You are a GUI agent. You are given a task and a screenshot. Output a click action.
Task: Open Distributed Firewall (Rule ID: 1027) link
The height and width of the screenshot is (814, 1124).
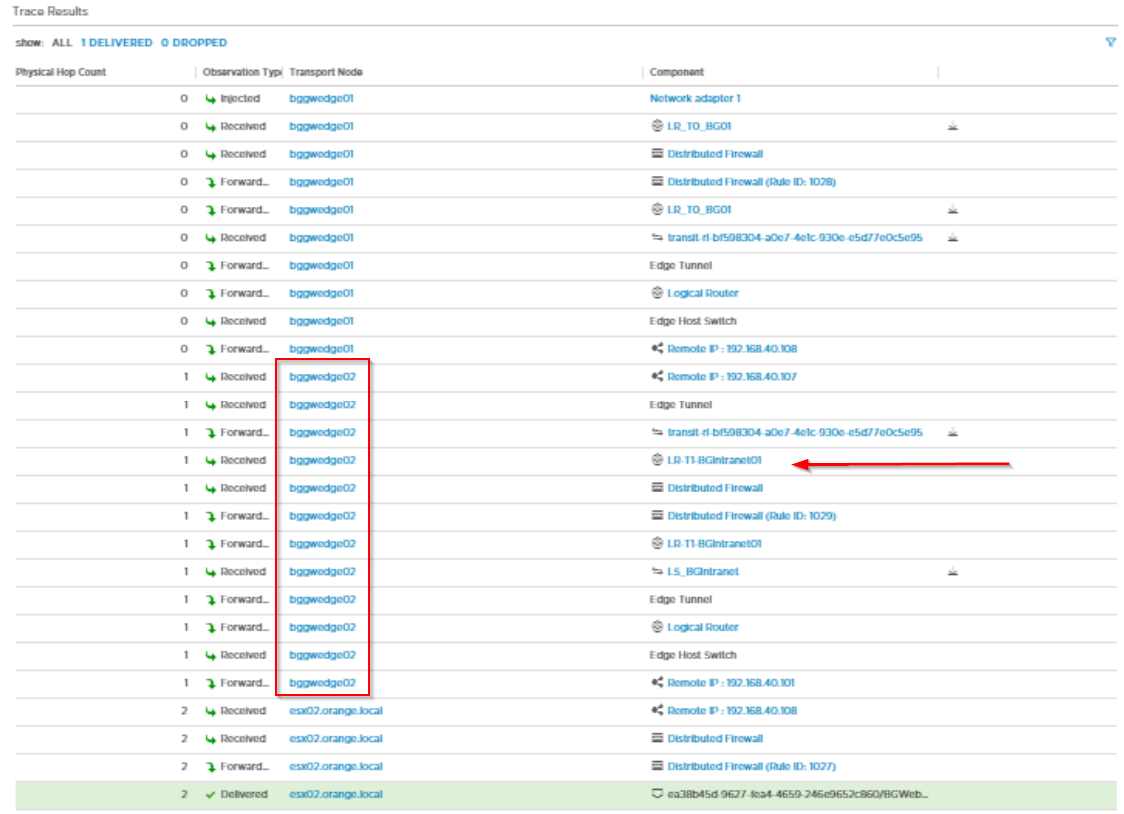(755, 766)
